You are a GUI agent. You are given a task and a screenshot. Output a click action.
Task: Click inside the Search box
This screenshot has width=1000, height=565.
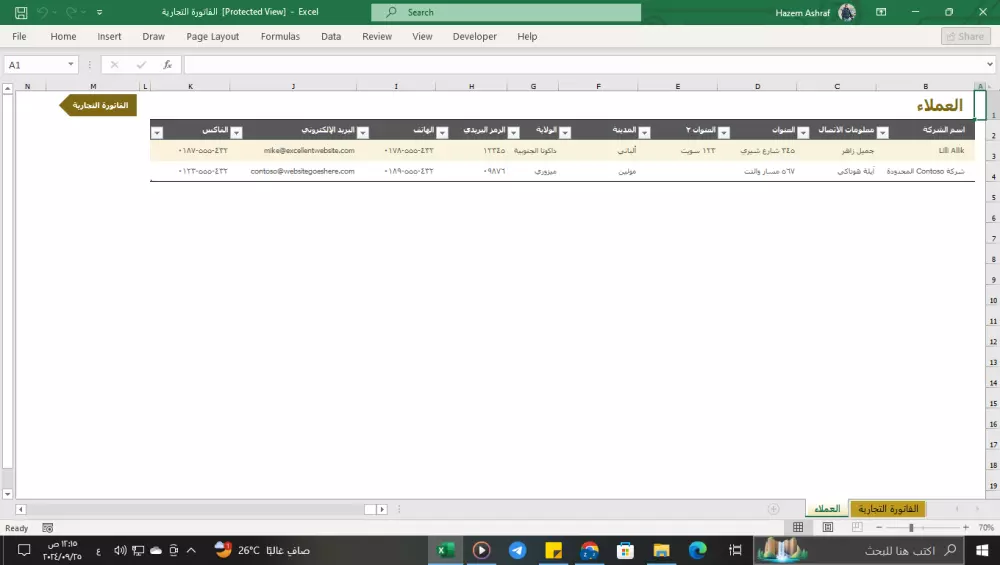[x=506, y=12]
